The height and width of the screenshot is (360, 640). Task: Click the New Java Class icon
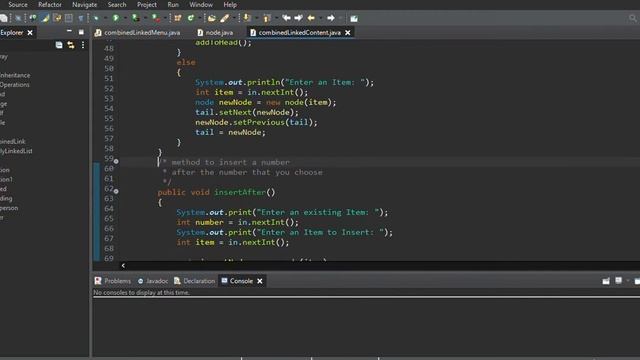point(191,18)
